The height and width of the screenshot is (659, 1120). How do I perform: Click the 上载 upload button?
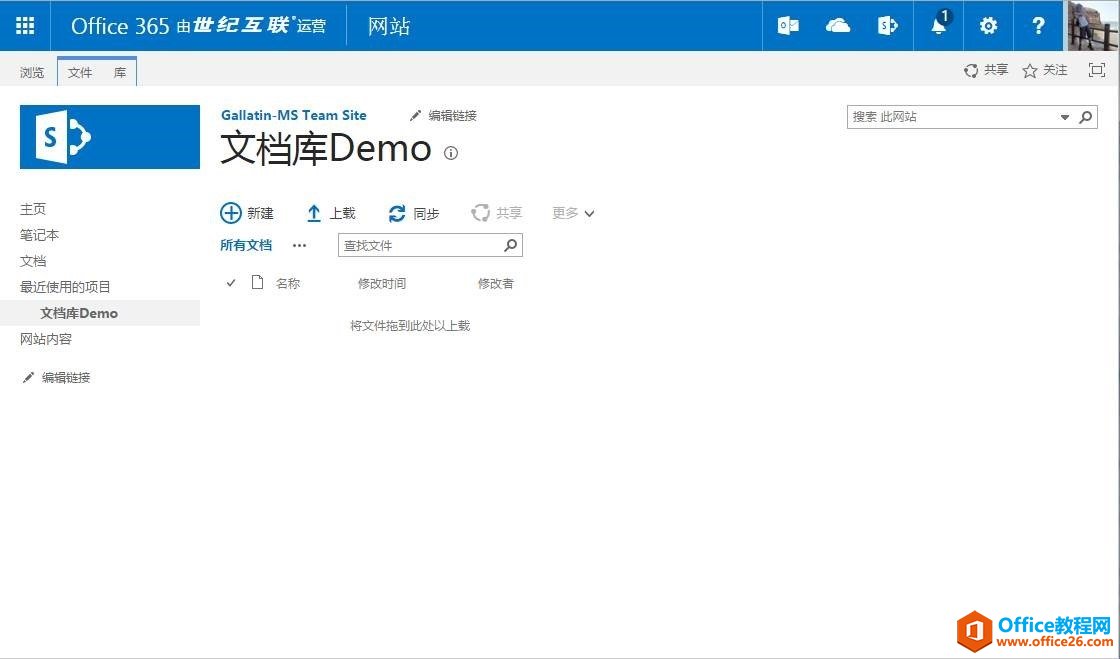[331, 213]
